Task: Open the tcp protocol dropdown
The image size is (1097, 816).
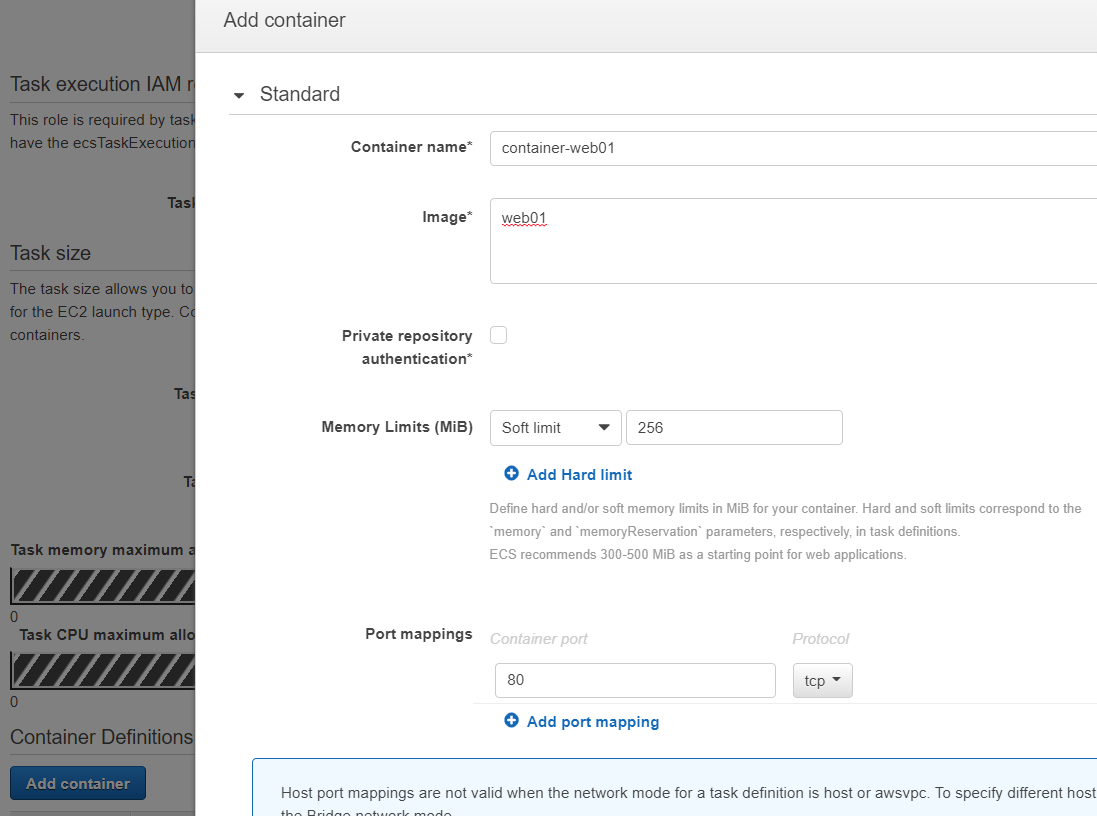Action: click(x=822, y=681)
